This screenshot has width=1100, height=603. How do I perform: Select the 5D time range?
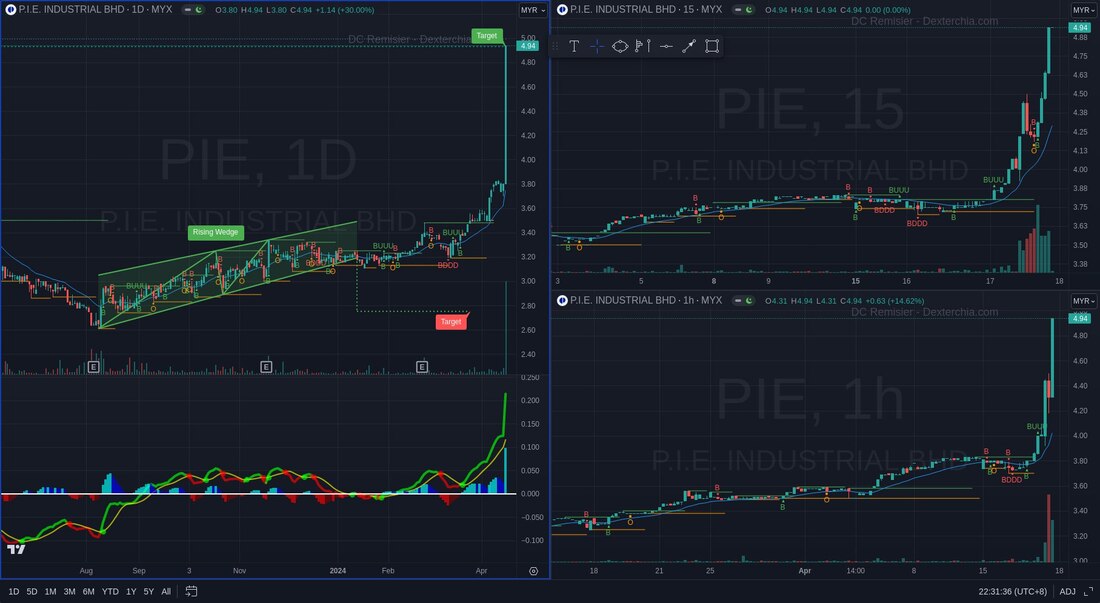(x=32, y=592)
